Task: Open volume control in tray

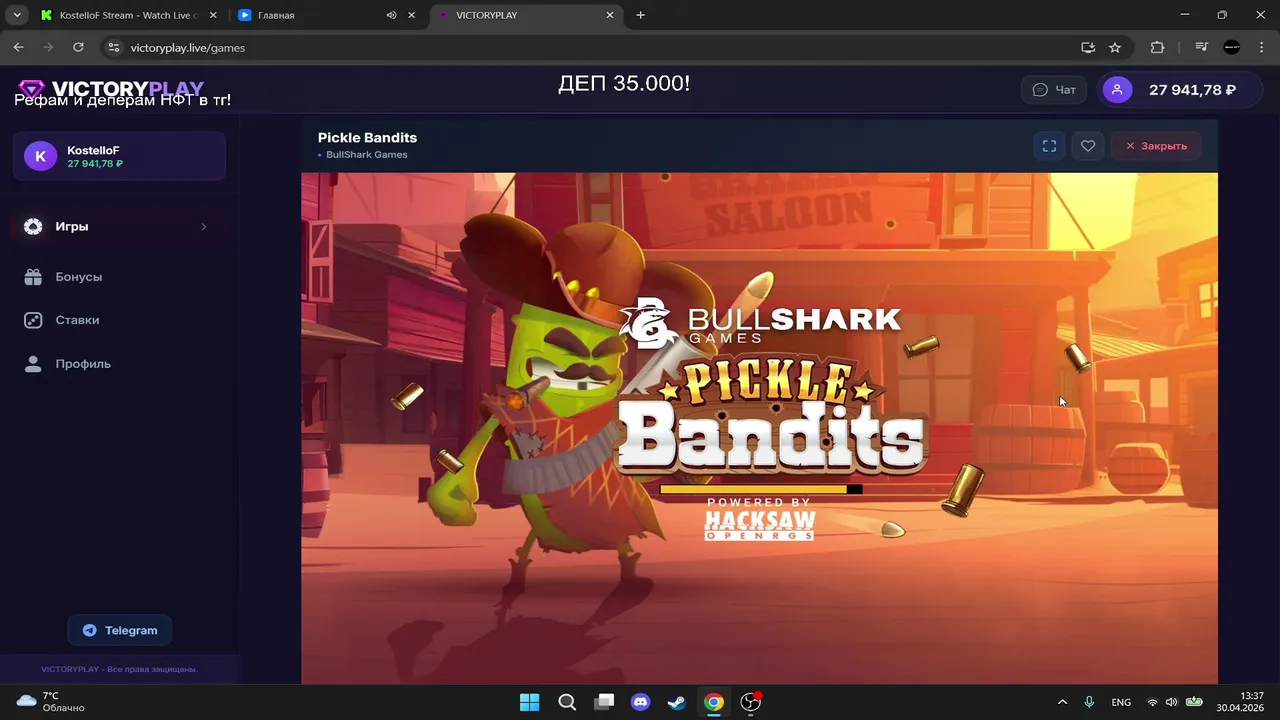Action: (x=1172, y=702)
